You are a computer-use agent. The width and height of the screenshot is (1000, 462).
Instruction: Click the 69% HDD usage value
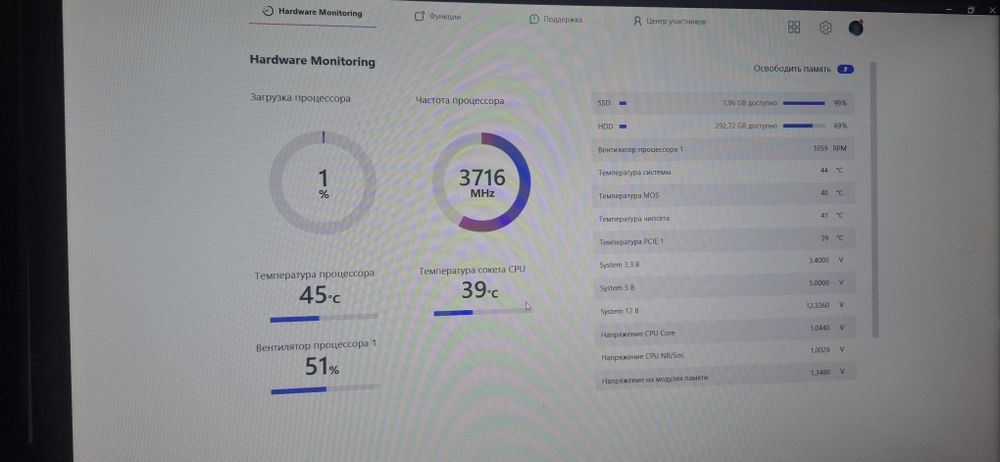pyautogui.click(x=840, y=126)
